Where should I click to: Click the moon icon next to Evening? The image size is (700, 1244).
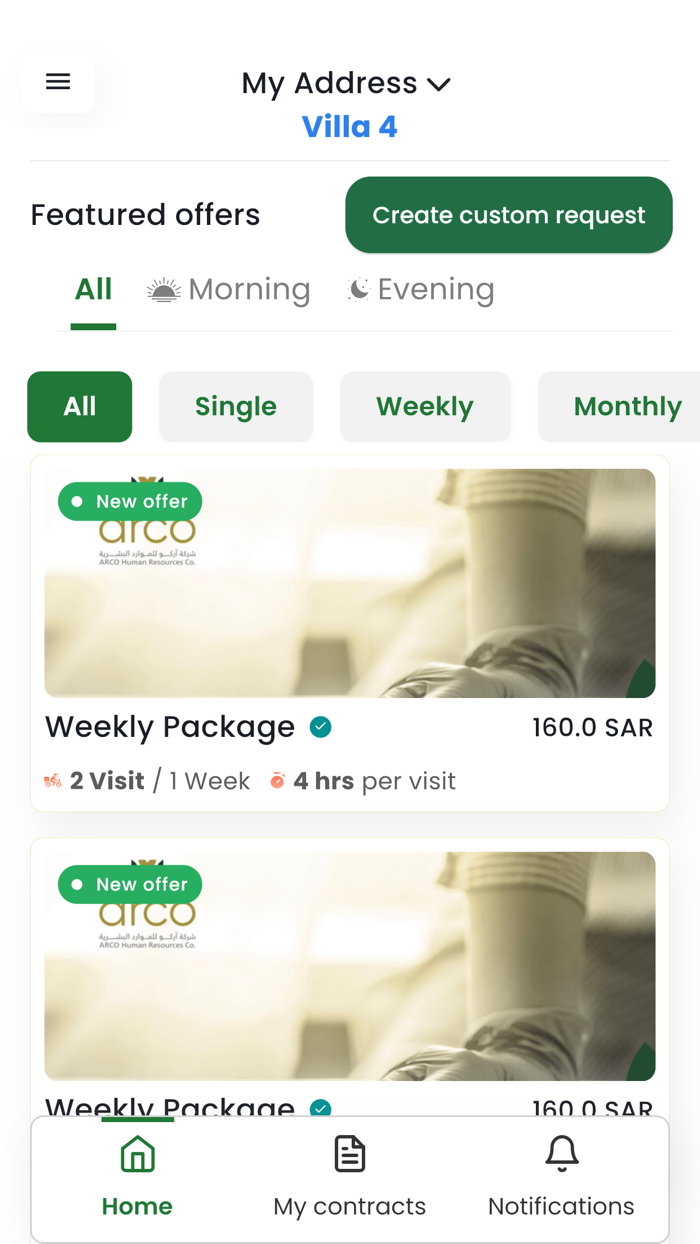tap(360, 288)
